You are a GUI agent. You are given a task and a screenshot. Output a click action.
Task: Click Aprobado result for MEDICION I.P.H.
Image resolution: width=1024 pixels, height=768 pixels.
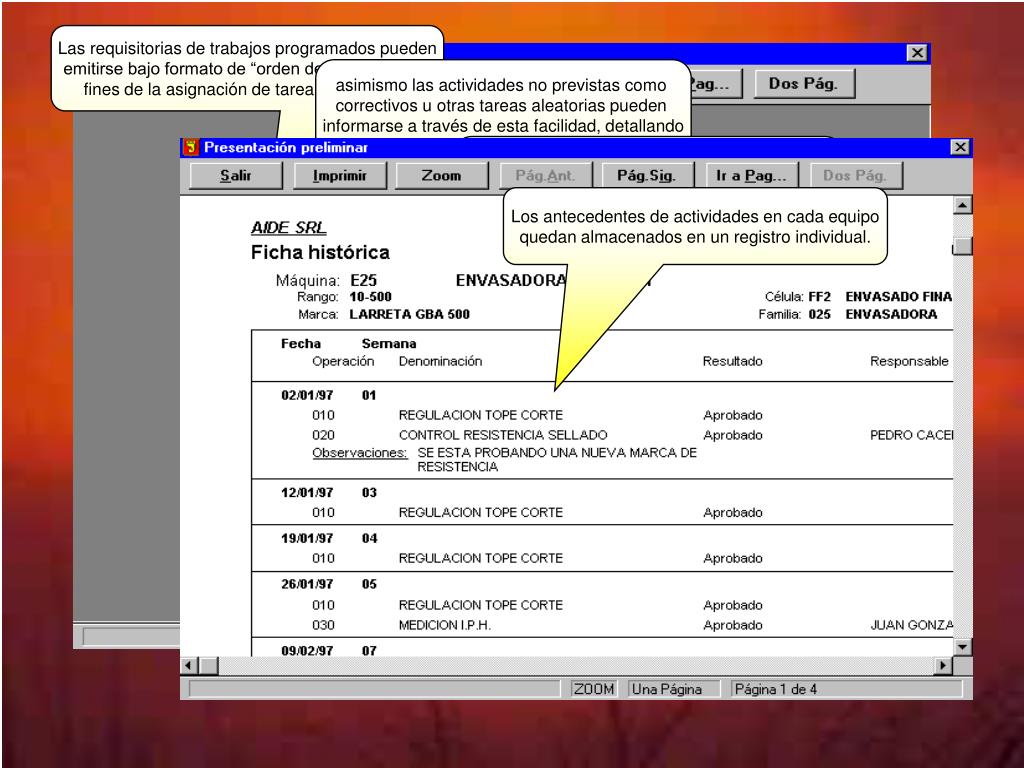(x=733, y=626)
